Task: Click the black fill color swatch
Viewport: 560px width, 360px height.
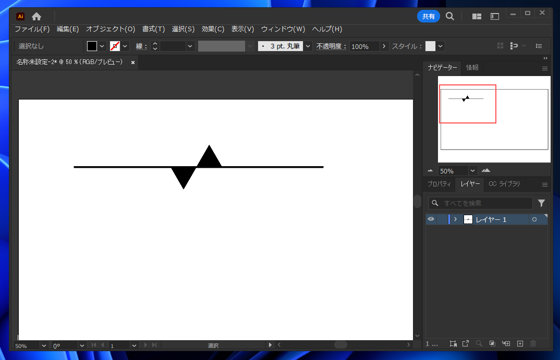Action: (92, 46)
